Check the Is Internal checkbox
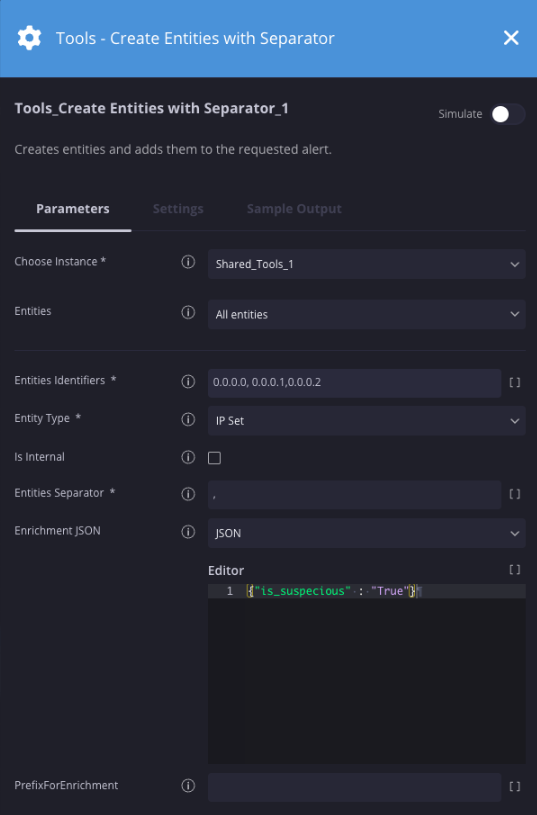 click(x=214, y=458)
